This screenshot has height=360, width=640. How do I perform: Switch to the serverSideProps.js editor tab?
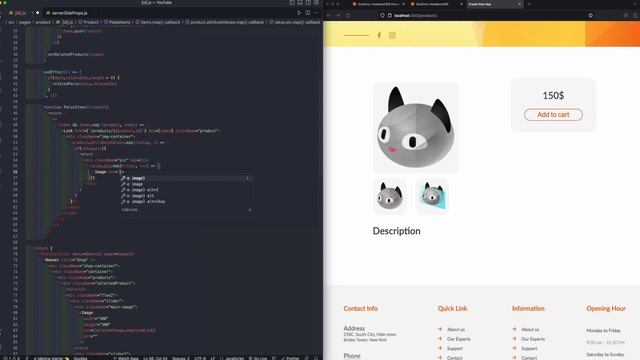67,13
